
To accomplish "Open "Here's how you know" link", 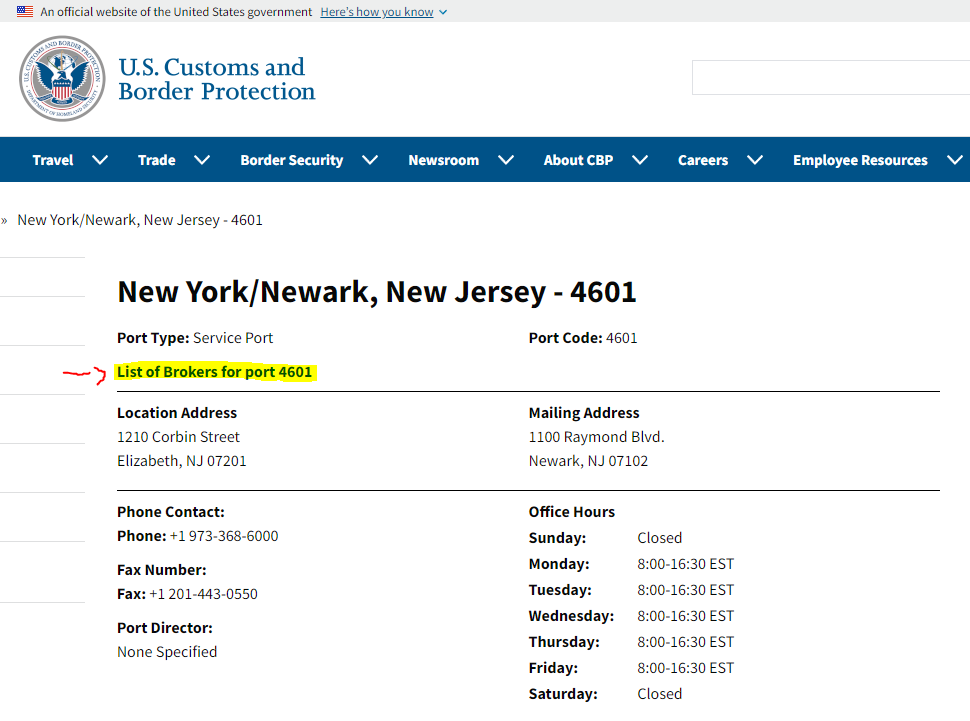I will tap(377, 12).
